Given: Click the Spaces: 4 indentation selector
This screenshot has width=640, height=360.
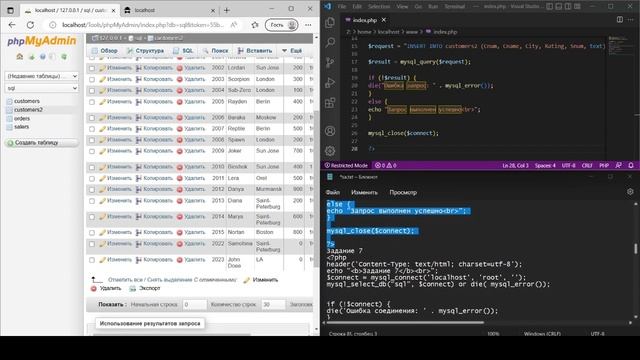Looking at the screenshot, I should click(x=545, y=165).
